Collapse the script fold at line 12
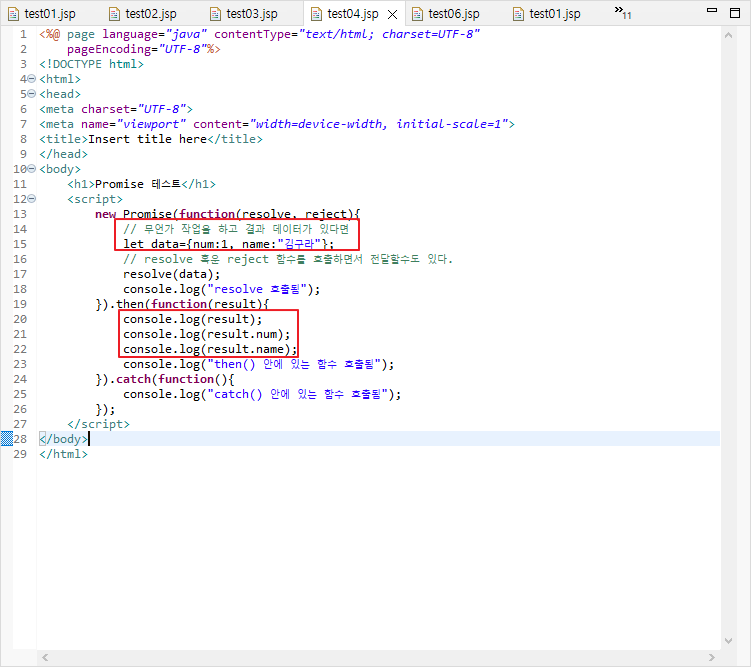Screen dimensions: 751x667 point(32,198)
